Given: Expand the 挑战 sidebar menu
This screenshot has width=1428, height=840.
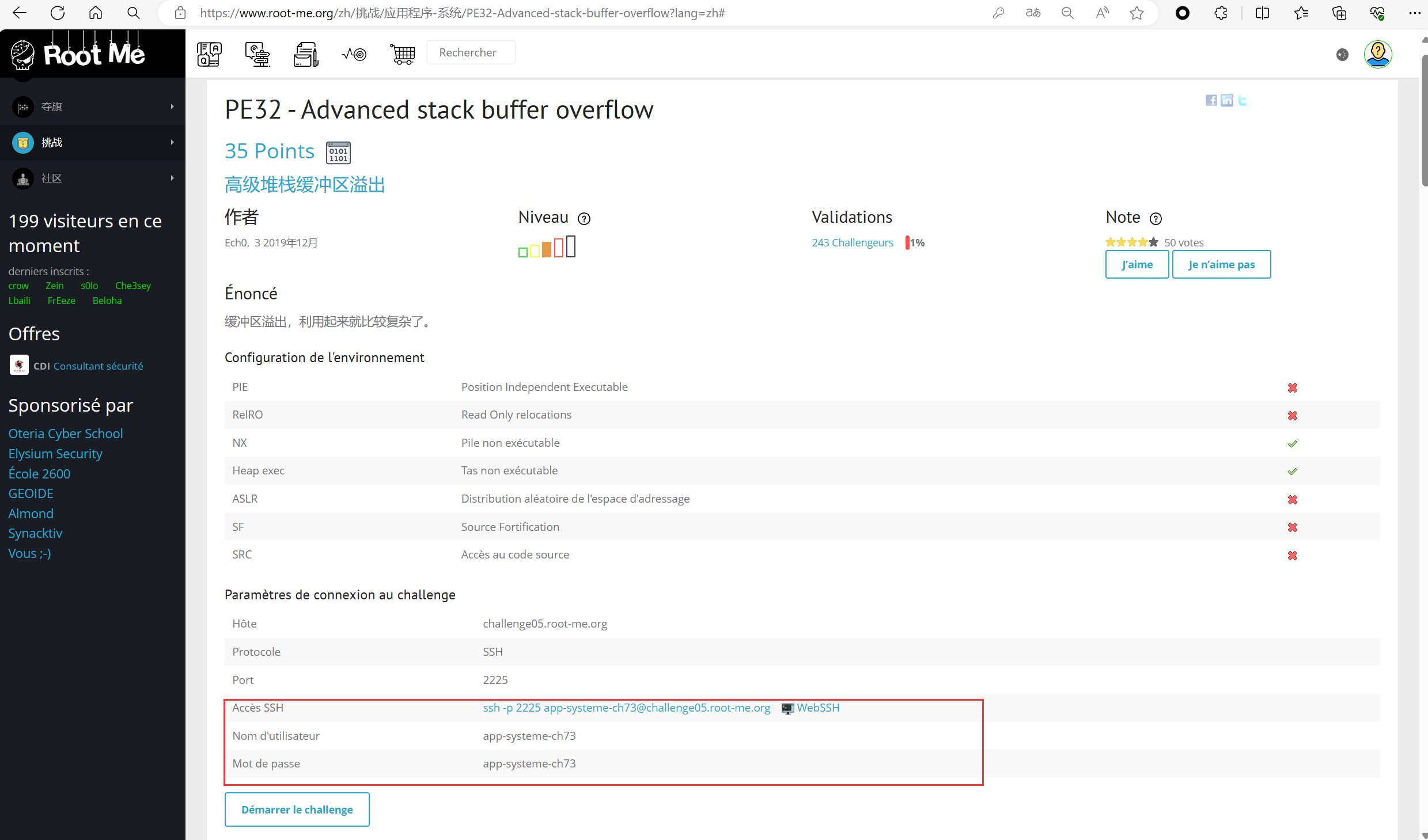Looking at the screenshot, I should point(93,143).
